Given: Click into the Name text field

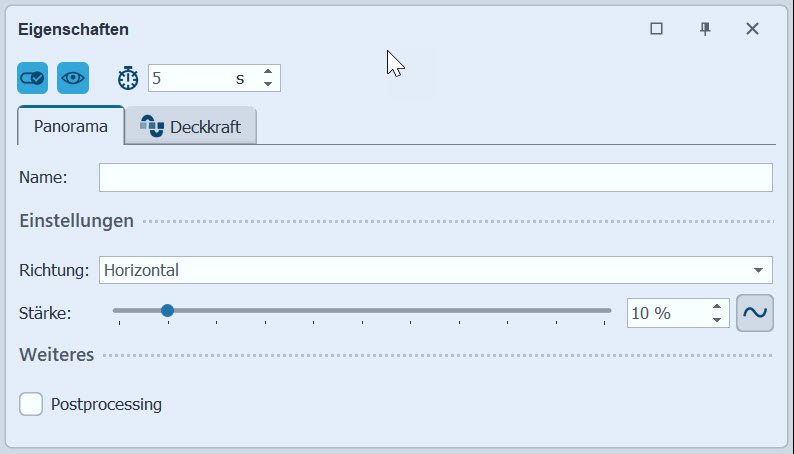Looking at the screenshot, I should pyautogui.click(x=435, y=178).
